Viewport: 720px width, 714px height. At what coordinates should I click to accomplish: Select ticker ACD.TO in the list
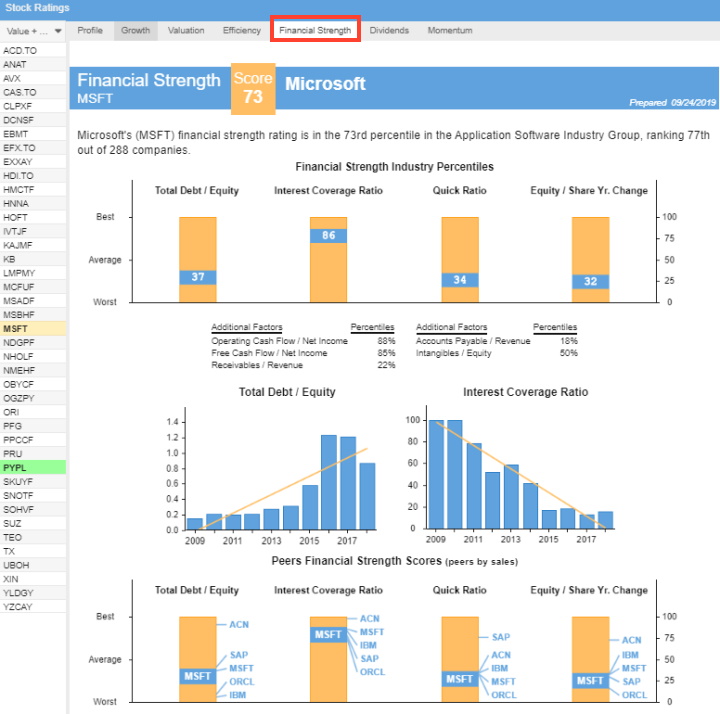point(20,49)
